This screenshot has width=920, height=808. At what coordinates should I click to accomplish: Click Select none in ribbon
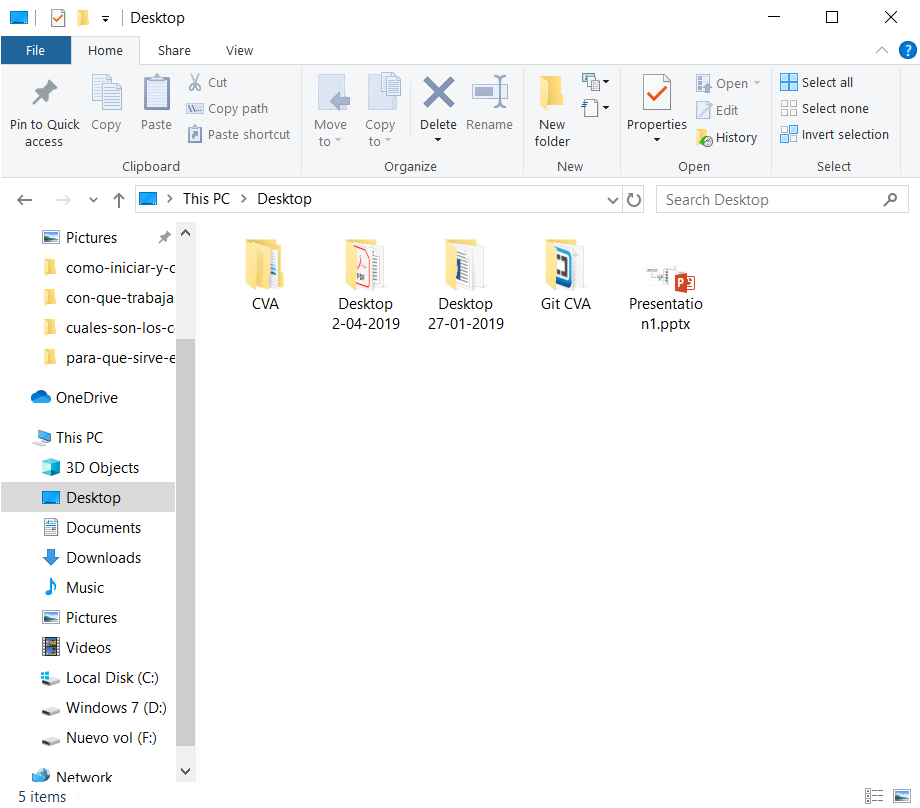pos(824,109)
